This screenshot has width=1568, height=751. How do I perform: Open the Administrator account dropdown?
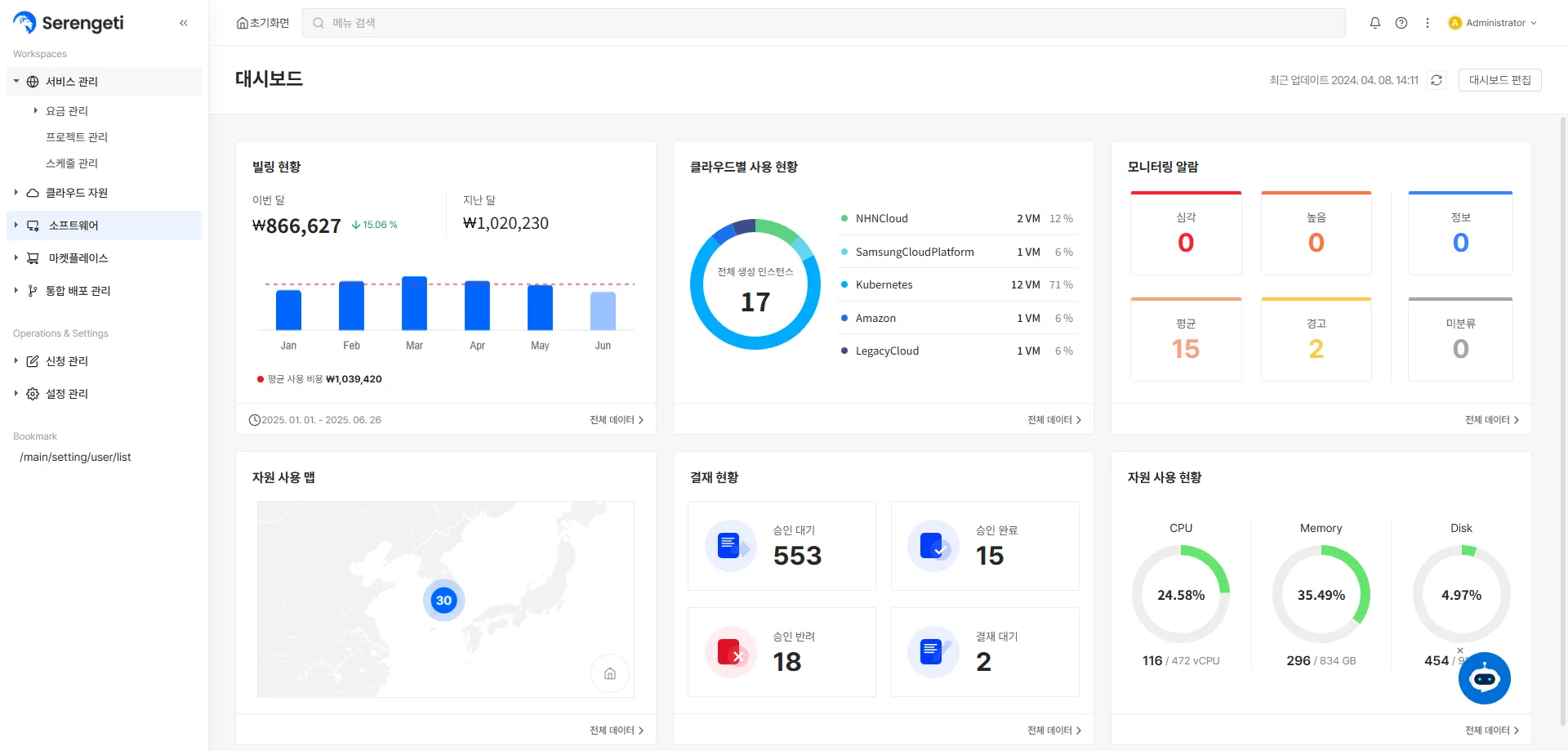[1493, 23]
